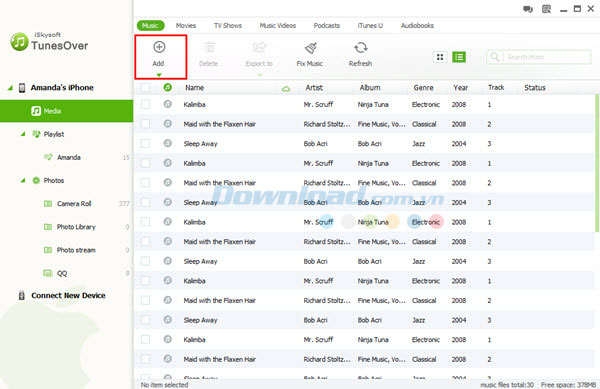Collapse the Photos section arrow
Screen dimensions: 600x389
pos(23,181)
